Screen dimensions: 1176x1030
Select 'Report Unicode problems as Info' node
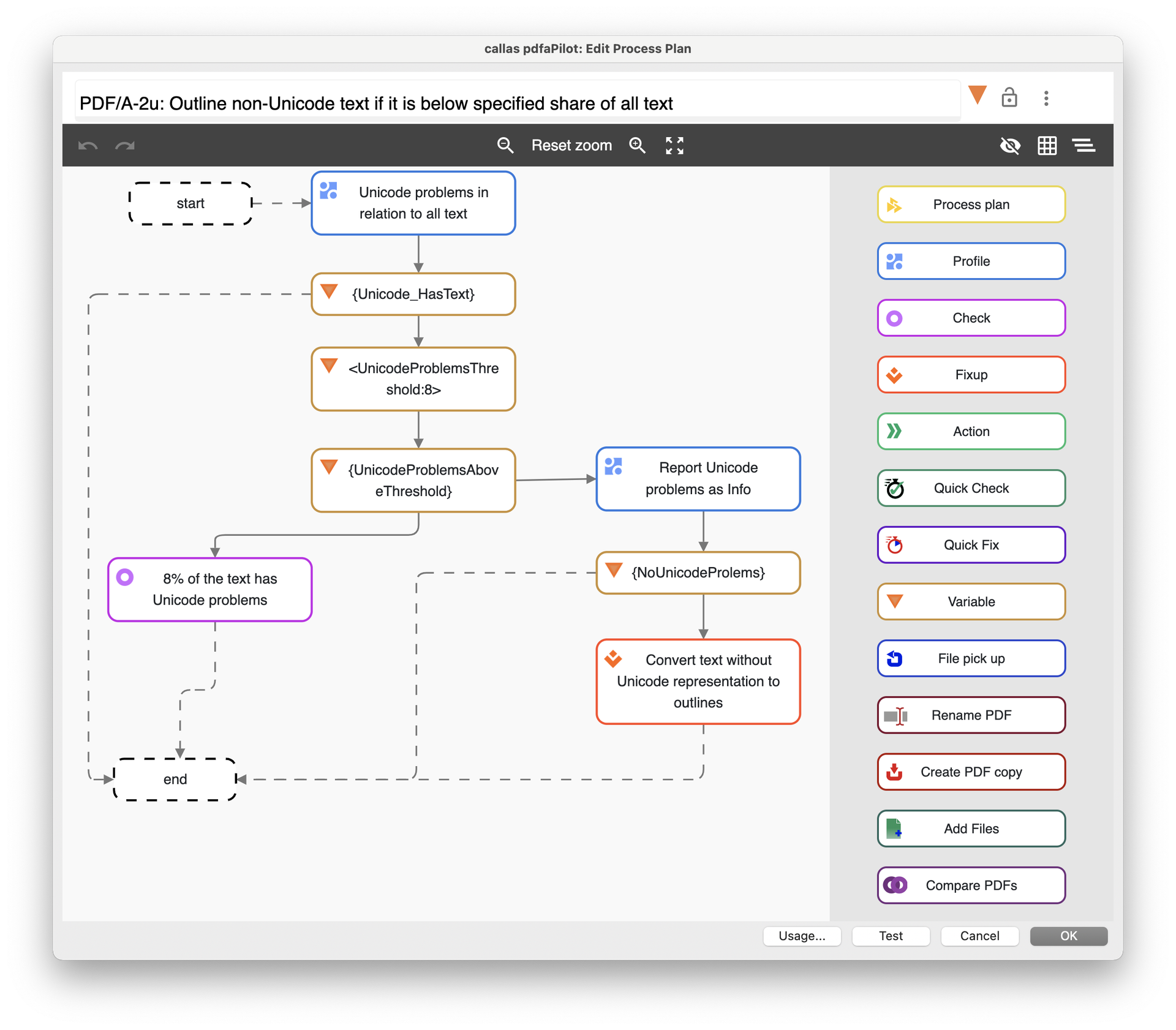(698, 479)
